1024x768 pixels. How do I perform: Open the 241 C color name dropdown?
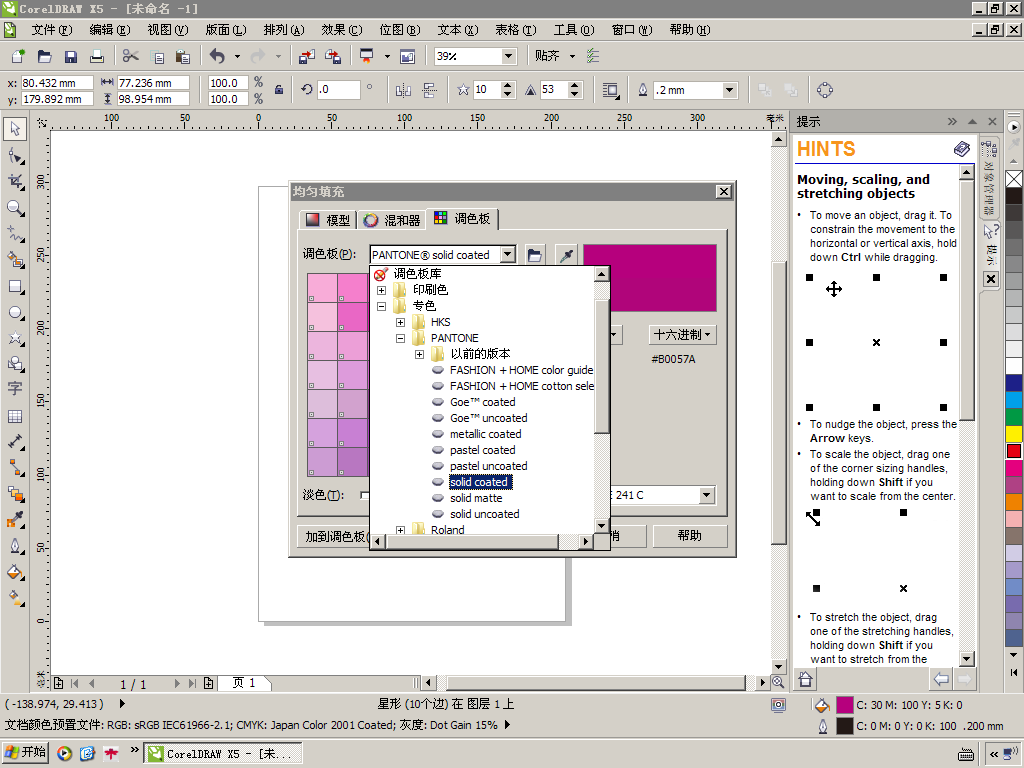click(706, 495)
